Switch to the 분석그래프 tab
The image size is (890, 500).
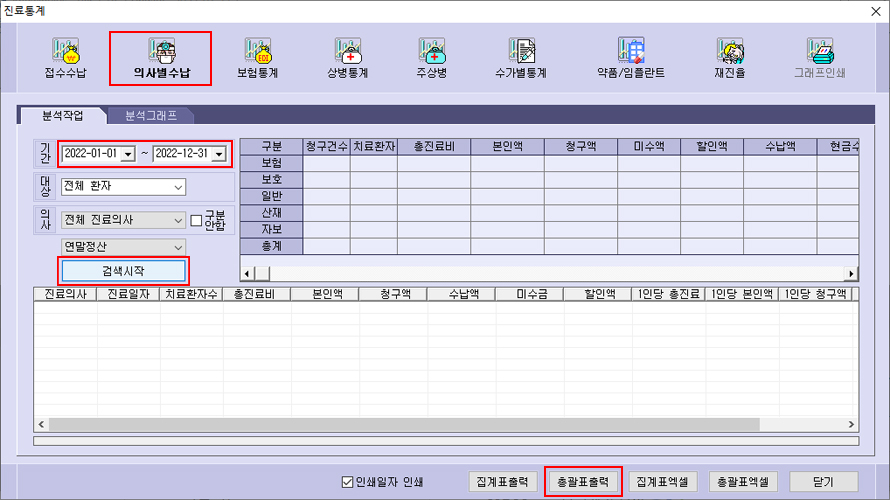coord(151,116)
